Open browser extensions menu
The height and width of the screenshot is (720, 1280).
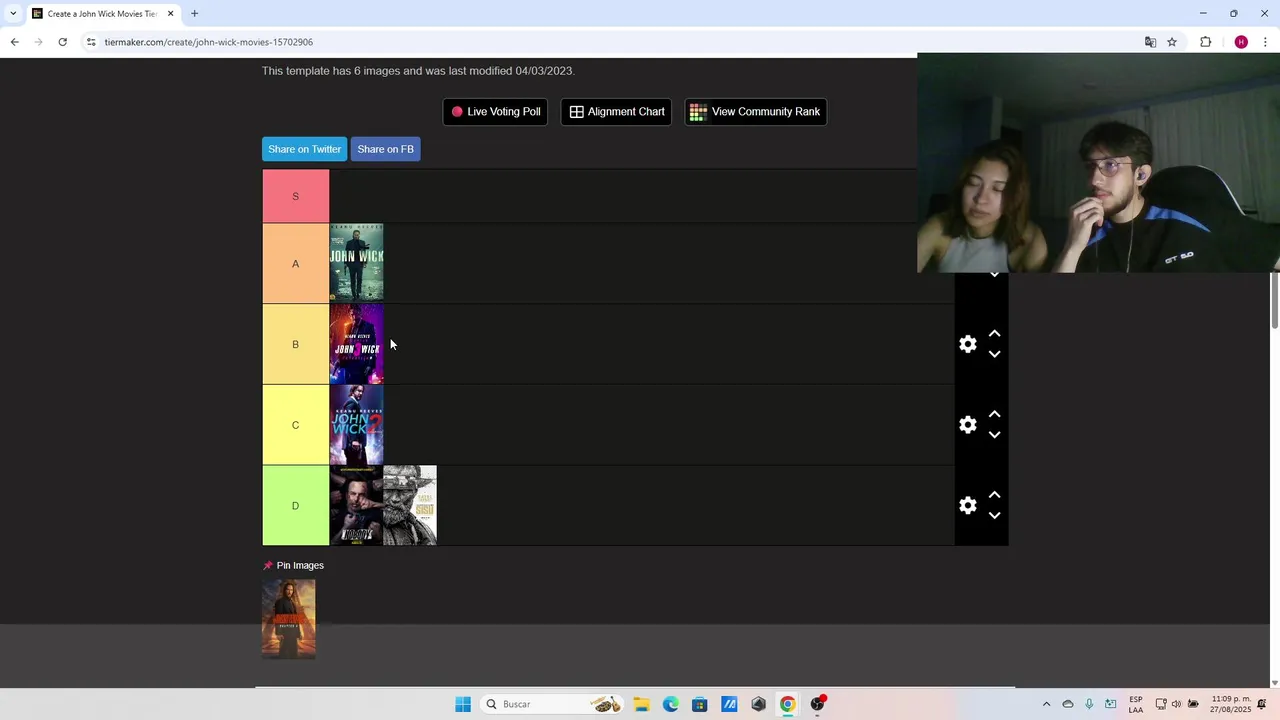point(1205,42)
